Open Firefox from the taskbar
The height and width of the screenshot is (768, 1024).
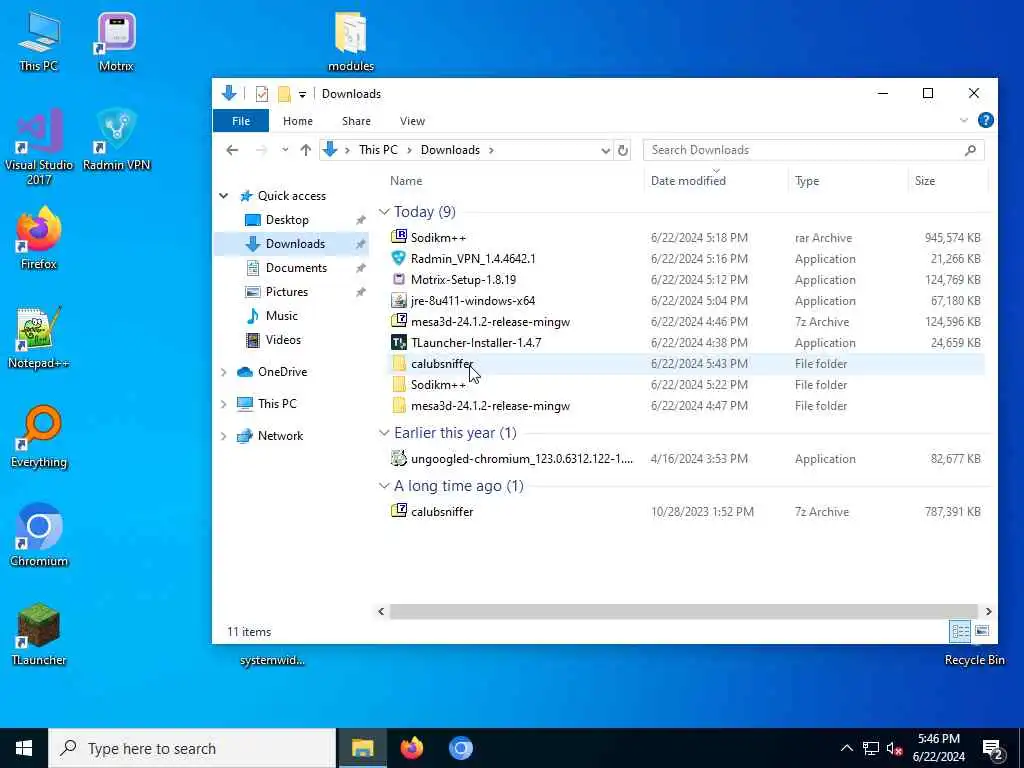tap(411, 748)
